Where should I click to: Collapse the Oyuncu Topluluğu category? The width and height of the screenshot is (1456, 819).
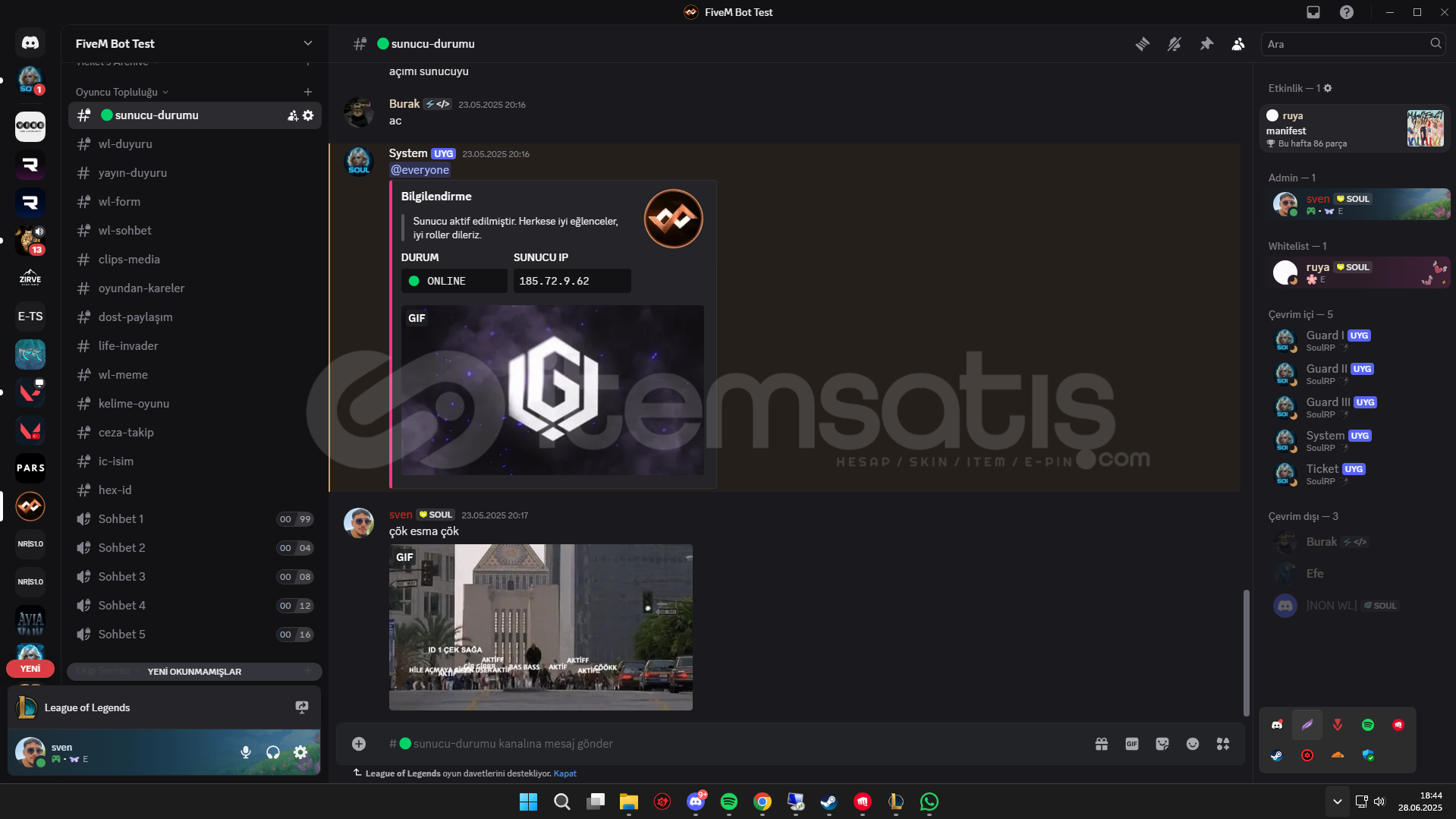pos(121,92)
